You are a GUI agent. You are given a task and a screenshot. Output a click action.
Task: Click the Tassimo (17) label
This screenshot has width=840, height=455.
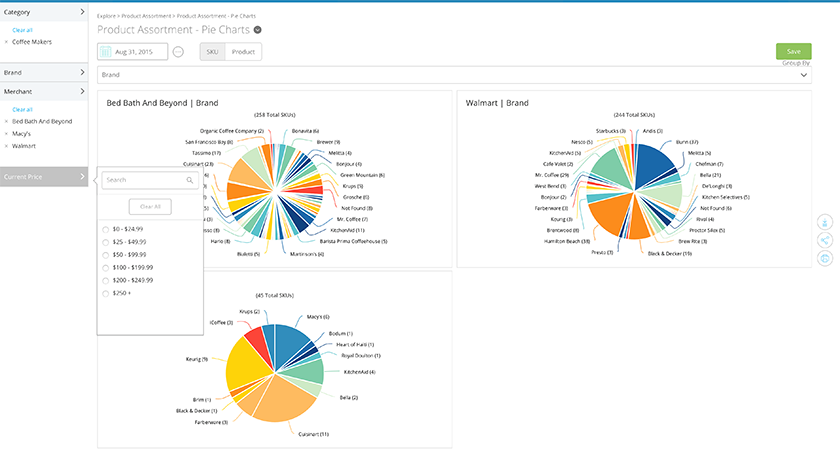click(206, 153)
